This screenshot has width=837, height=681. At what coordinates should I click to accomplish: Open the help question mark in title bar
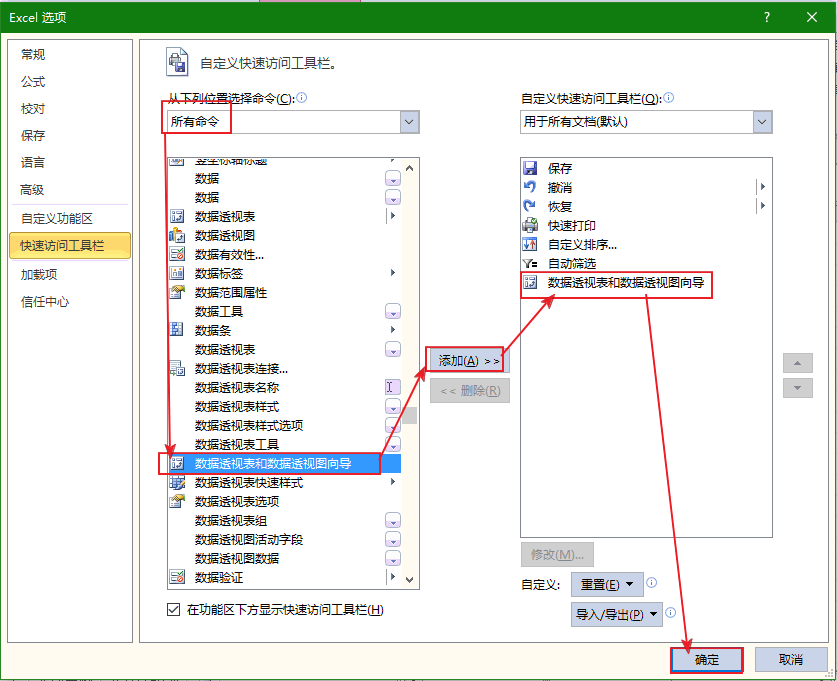coord(767,17)
